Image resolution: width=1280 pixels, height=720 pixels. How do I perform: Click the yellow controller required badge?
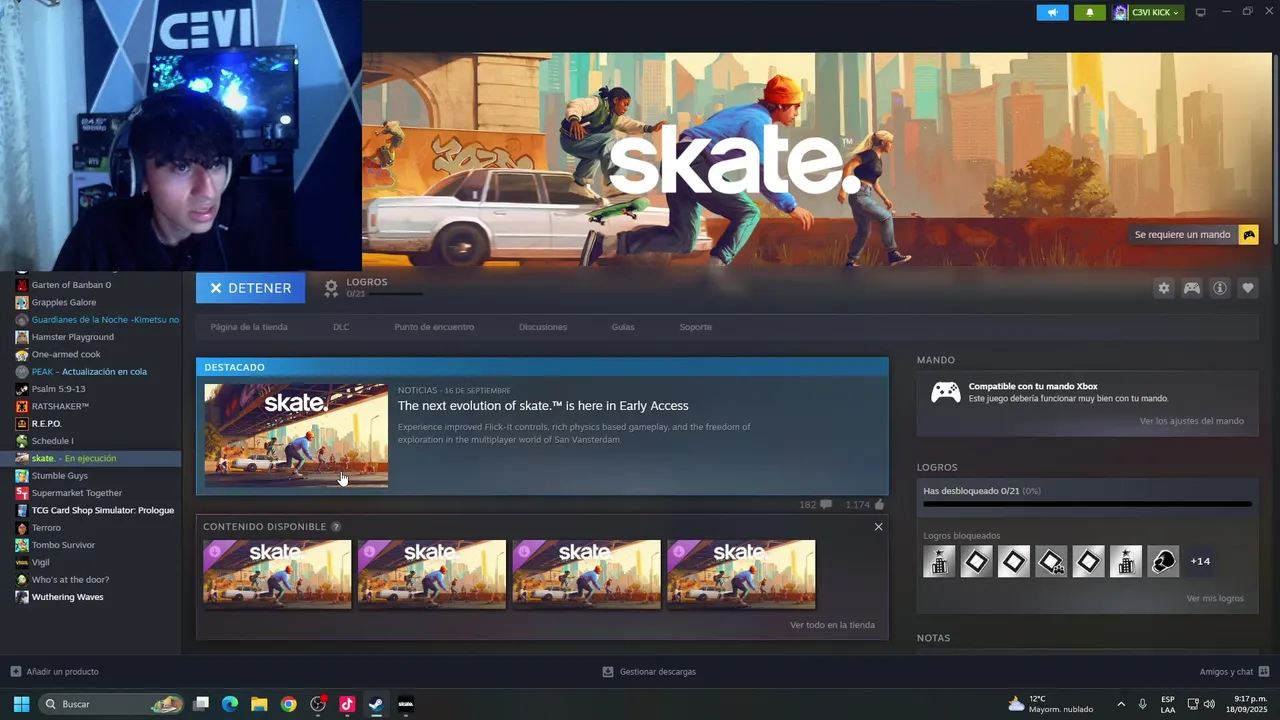[x=1248, y=235]
